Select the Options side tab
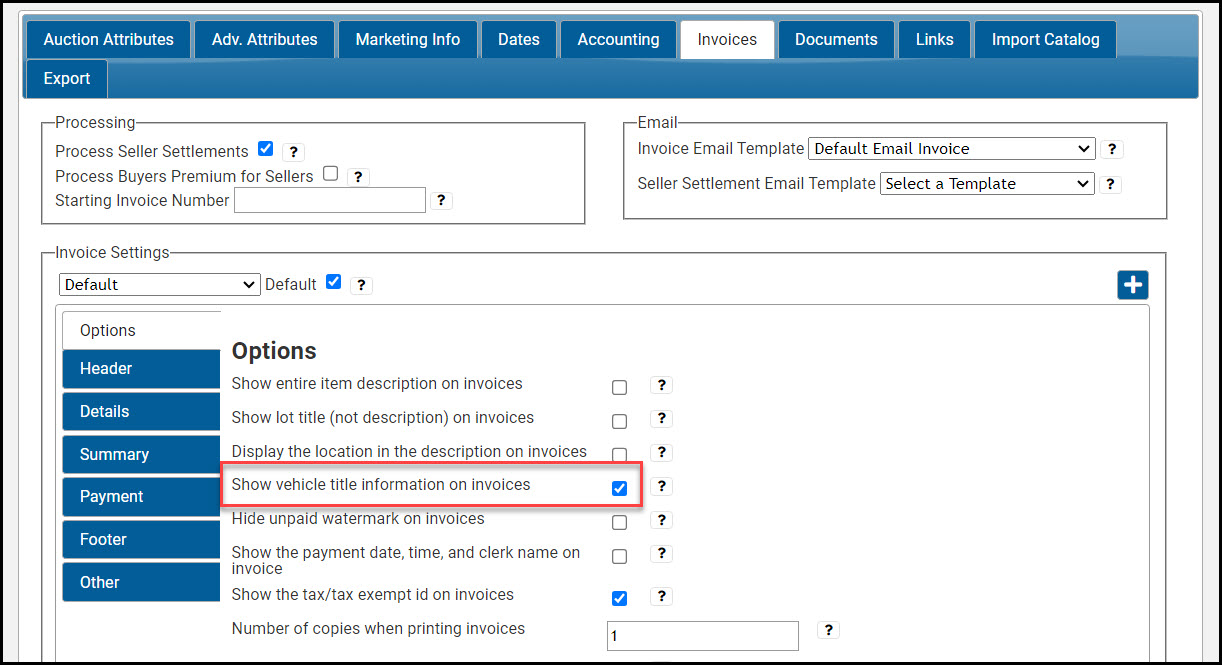This screenshot has height=665, width=1222. [x=141, y=331]
